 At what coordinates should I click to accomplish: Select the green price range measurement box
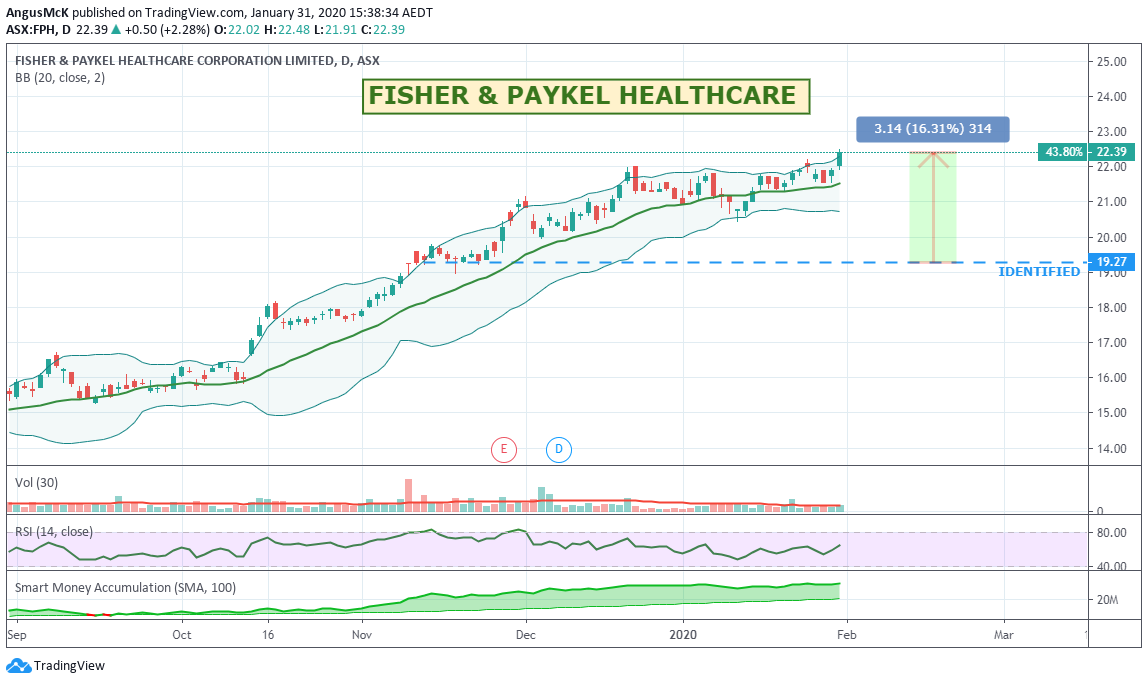click(x=933, y=207)
